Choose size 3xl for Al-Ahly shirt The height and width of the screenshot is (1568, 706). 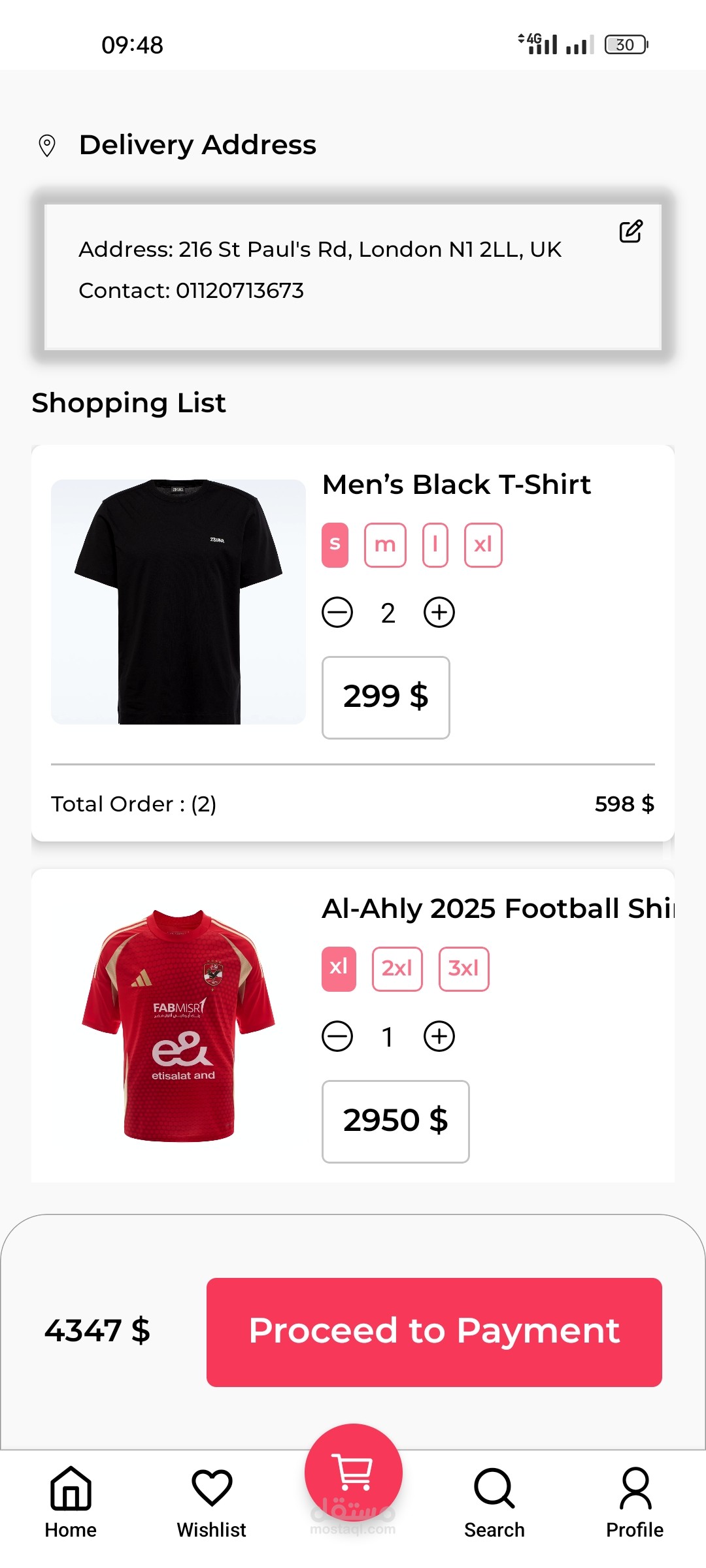[x=463, y=969]
